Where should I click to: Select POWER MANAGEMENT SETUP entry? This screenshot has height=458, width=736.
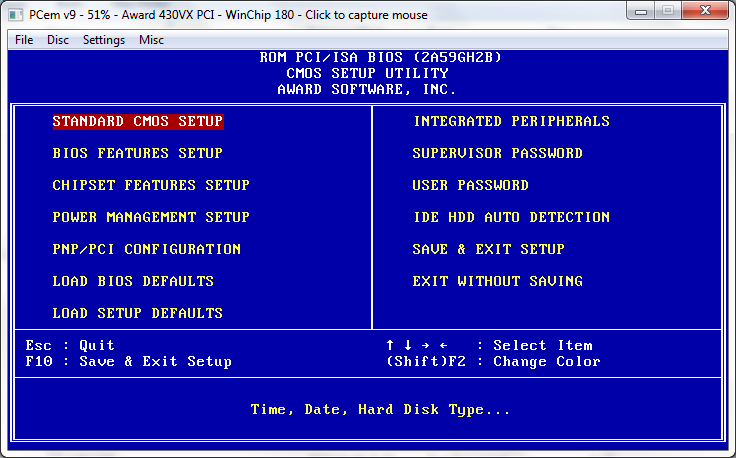pos(151,217)
